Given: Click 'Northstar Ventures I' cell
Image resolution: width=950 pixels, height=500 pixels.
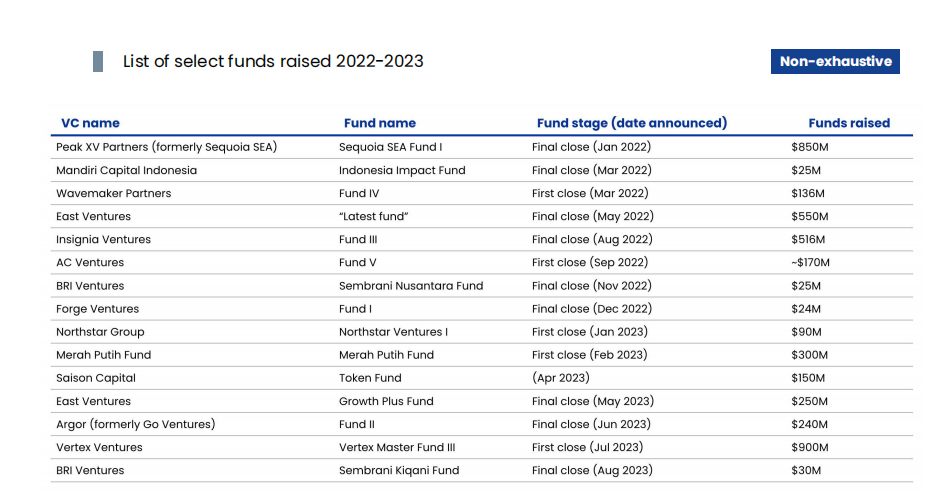Looking at the screenshot, I should point(394,332).
